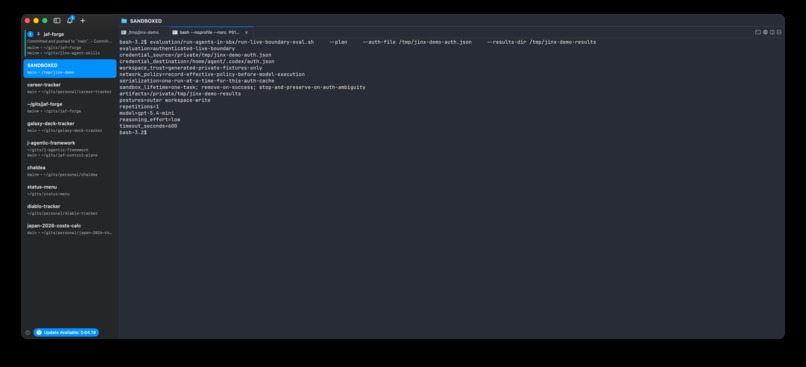Select the jaf-forge workspace at top
Viewport: 806px width, 367px height.
coord(70,43)
